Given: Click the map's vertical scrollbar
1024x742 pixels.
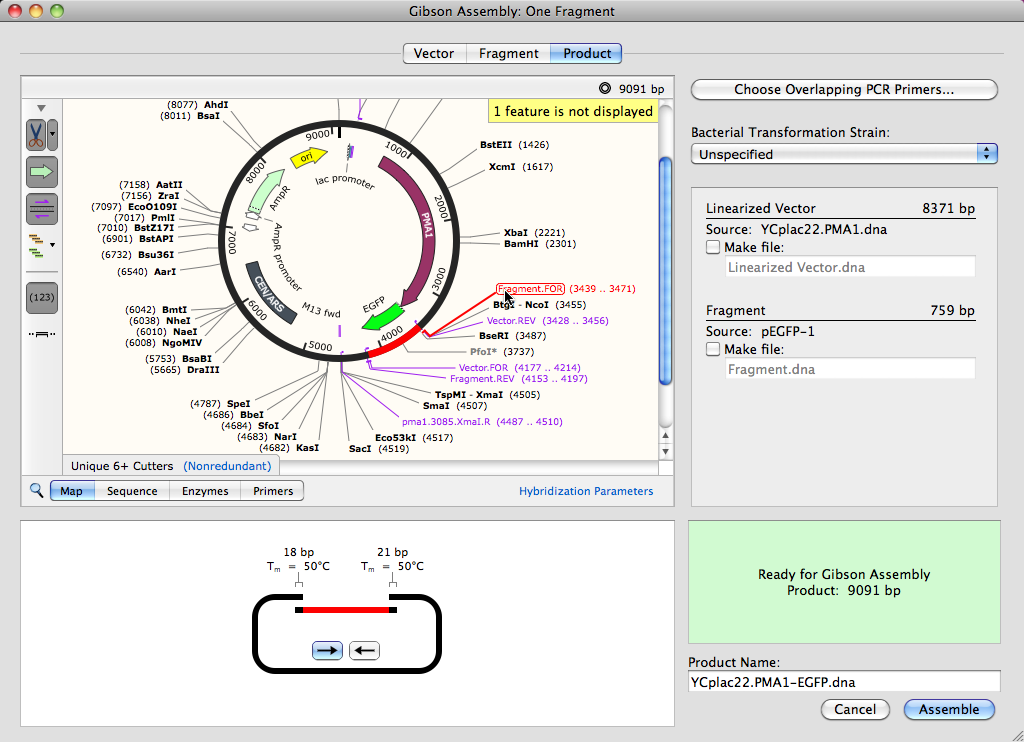Looking at the screenshot, I should (665, 270).
